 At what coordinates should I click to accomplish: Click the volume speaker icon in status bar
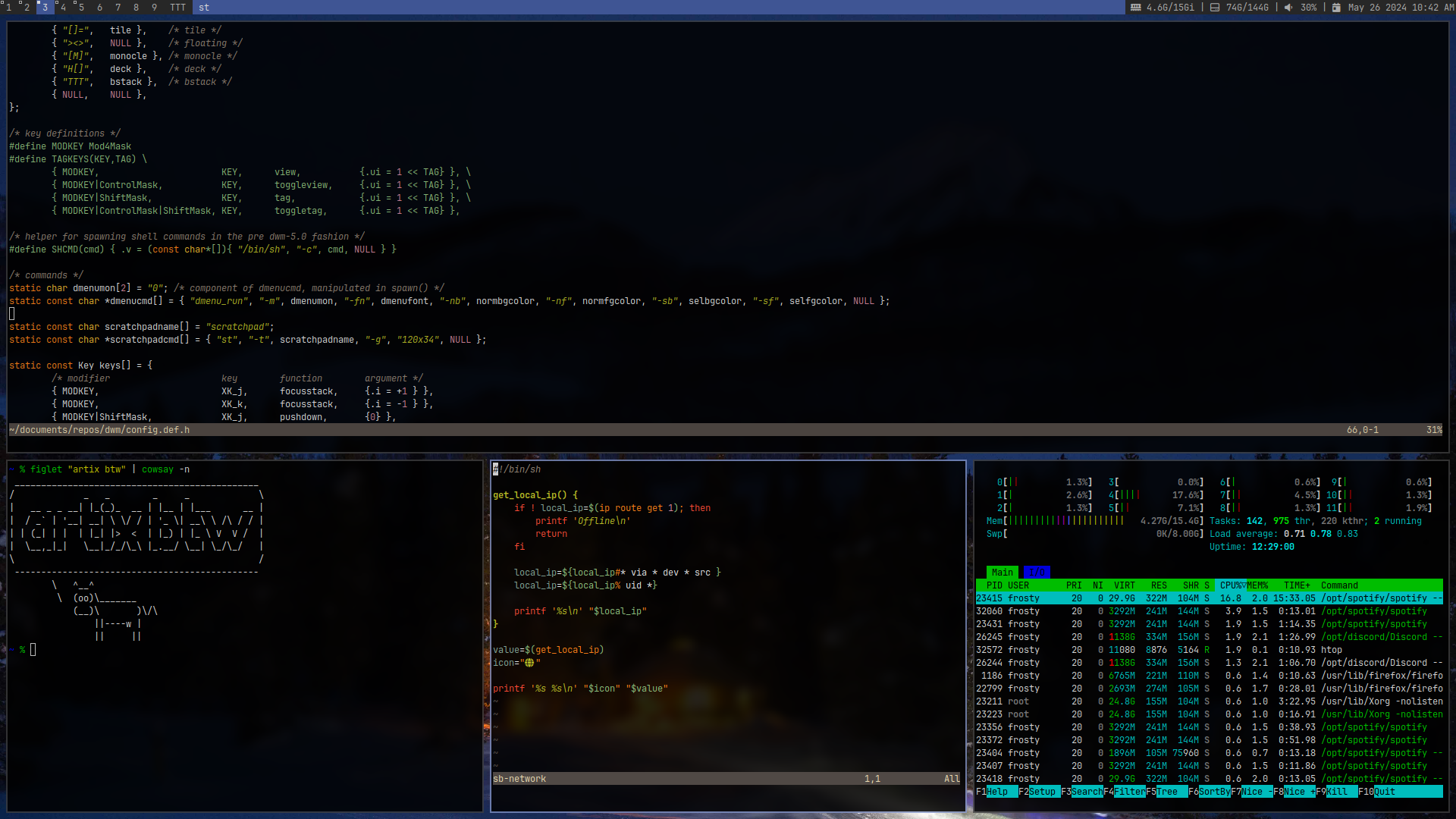click(1288, 8)
